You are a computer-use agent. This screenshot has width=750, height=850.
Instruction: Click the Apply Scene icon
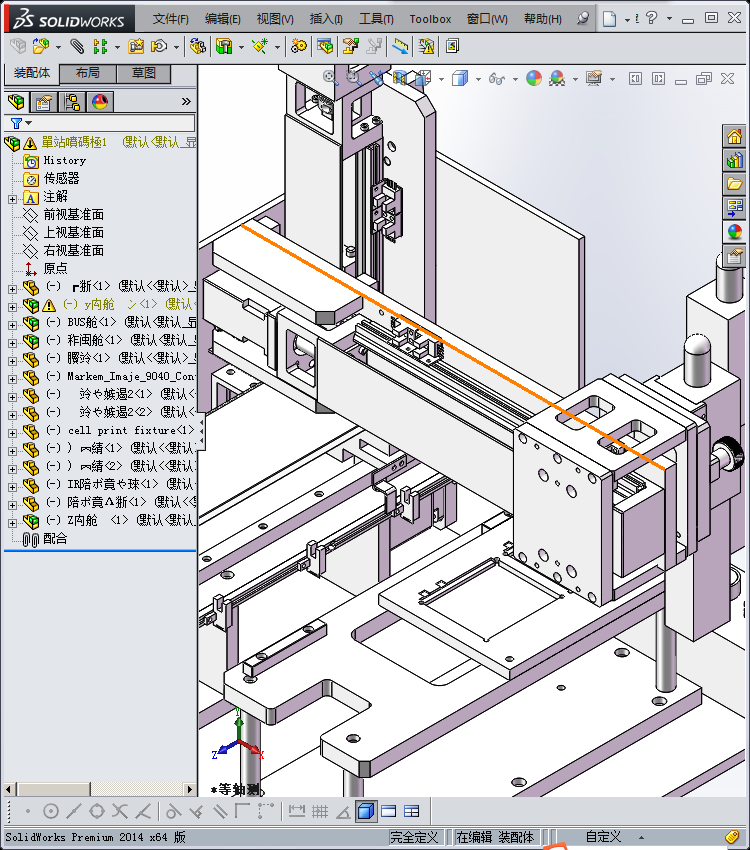557,79
